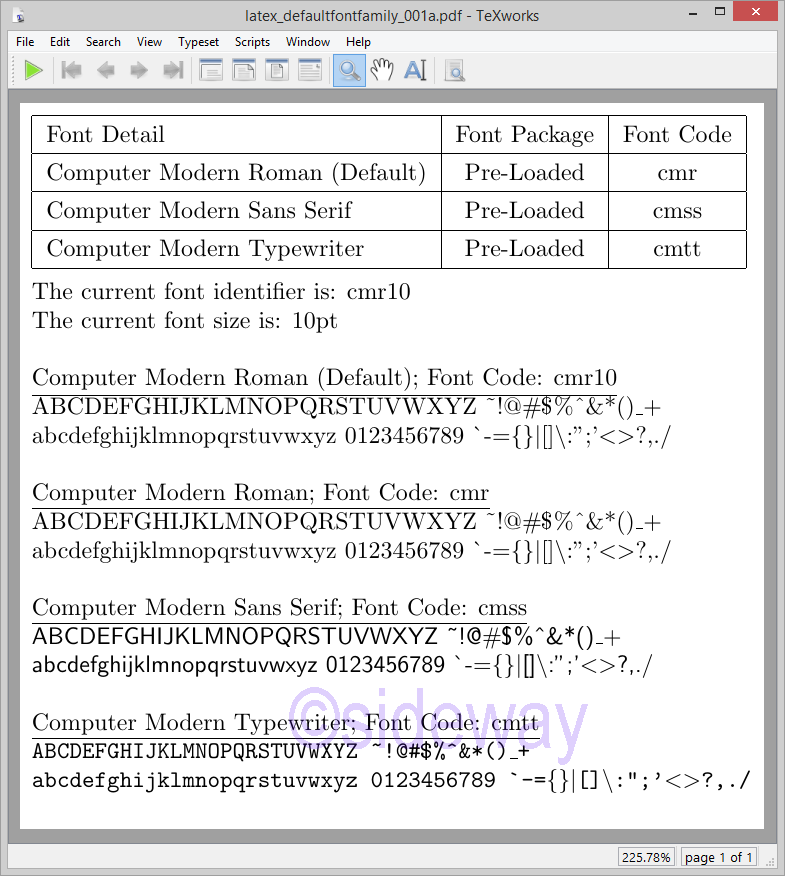Click heading 'Computer Modern Typewriter; Font Code: cmtt'
Viewport: 785px width, 876px height.
coord(286,723)
